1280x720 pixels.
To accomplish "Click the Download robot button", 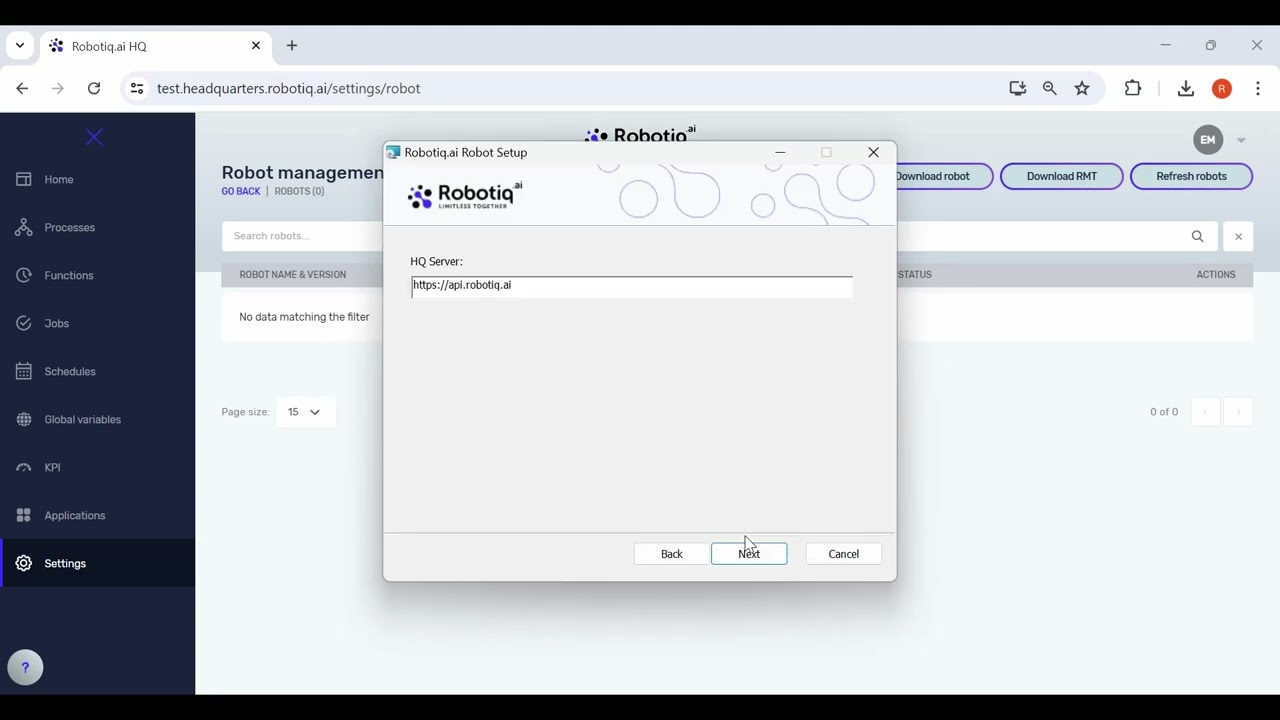I will (x=944, y=177).
